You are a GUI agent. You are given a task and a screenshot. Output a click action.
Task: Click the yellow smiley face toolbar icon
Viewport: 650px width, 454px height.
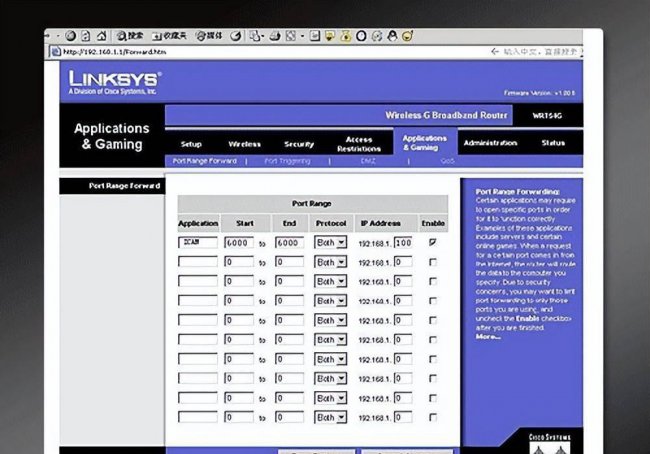coord(407,36)
